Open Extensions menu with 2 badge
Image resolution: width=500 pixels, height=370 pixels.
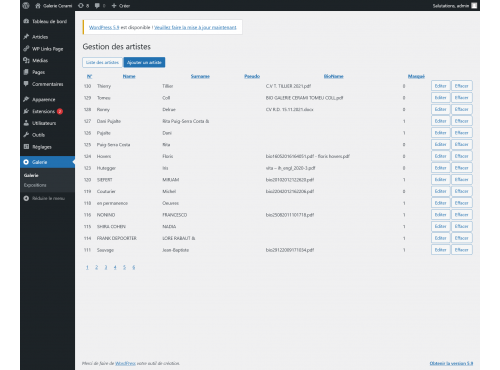(43, 111)
